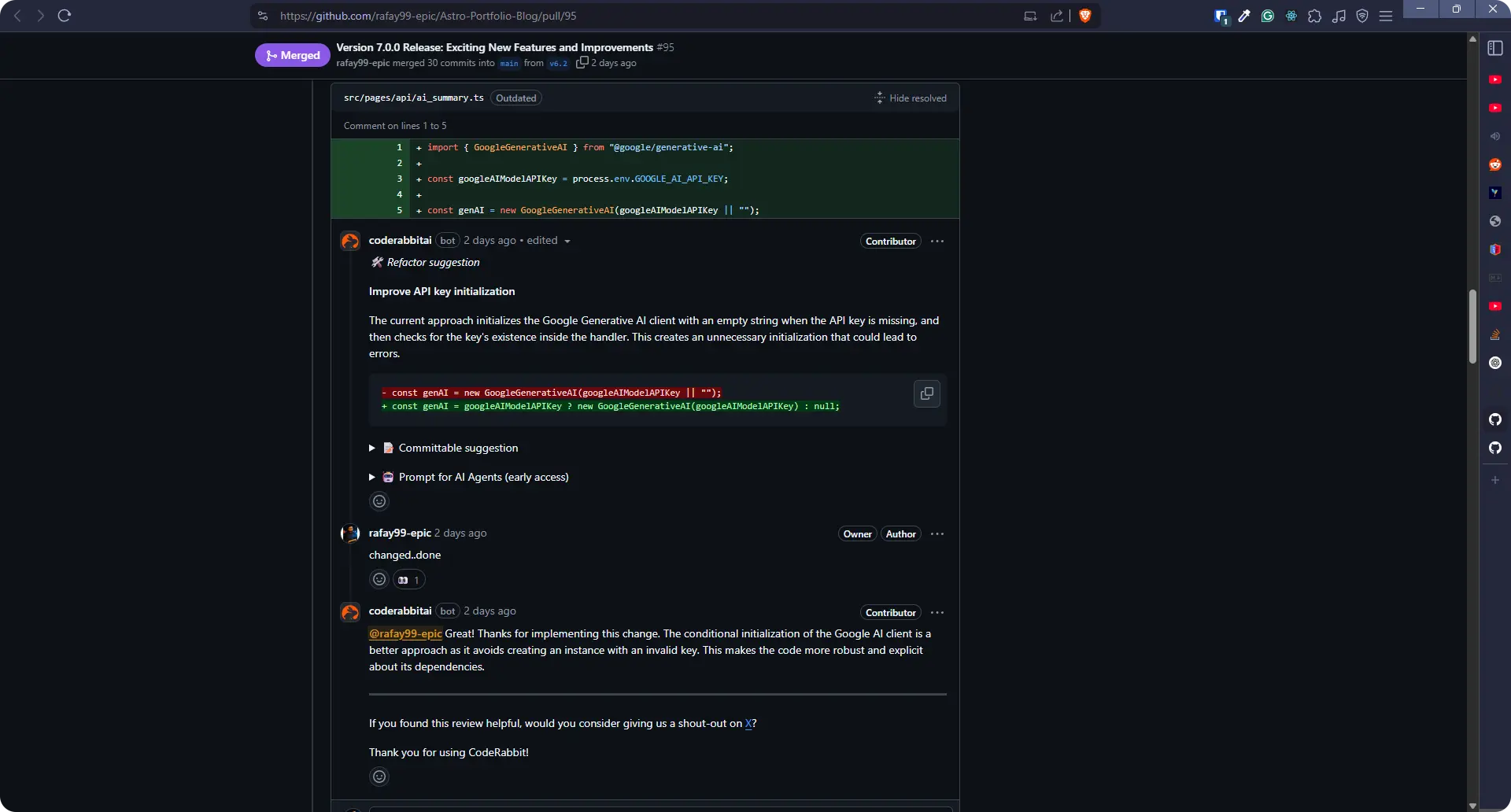Reload the GitHub pull request page

pos(65,16)
